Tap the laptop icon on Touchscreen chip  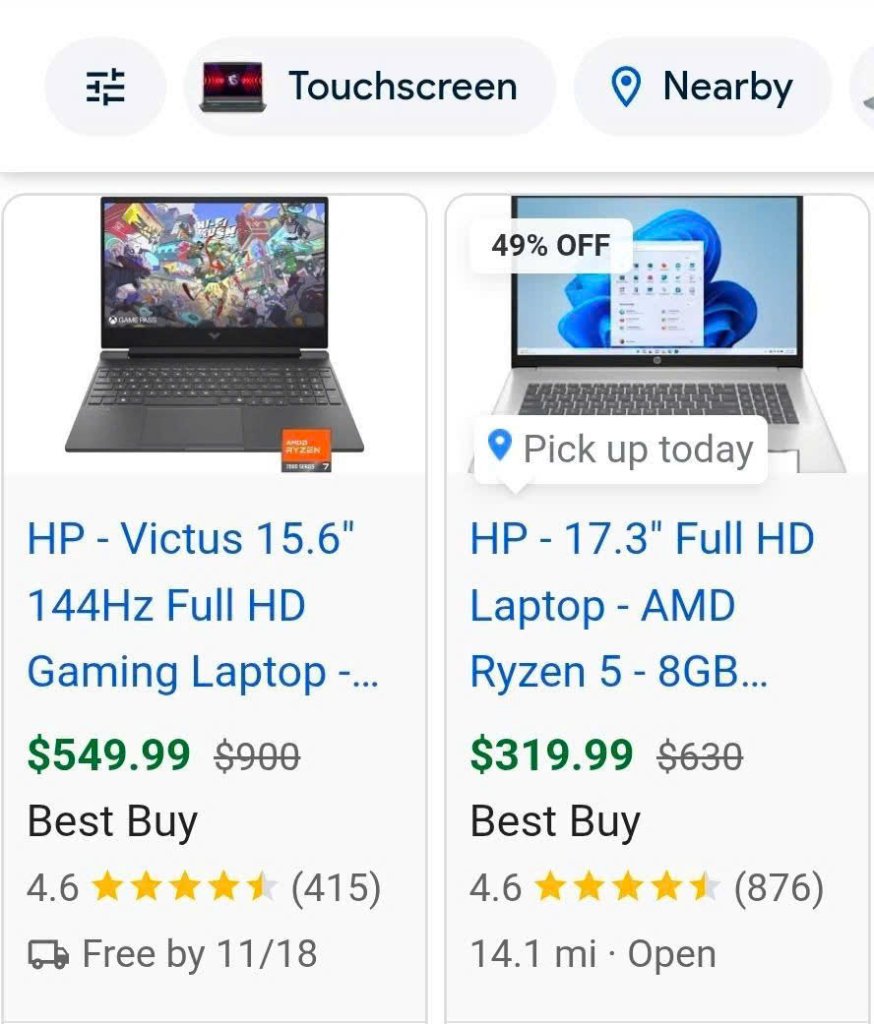coord(233,87)
